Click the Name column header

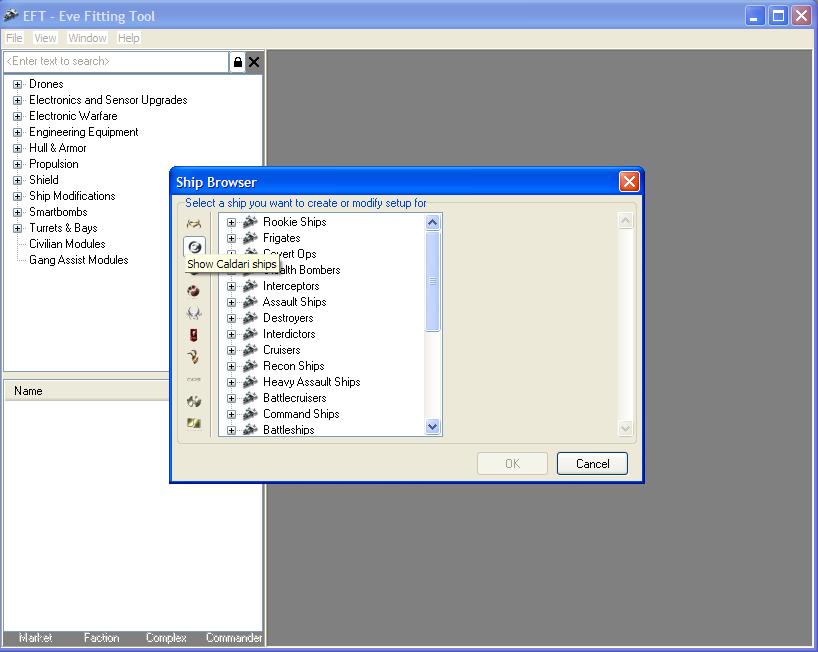point(87,391)
